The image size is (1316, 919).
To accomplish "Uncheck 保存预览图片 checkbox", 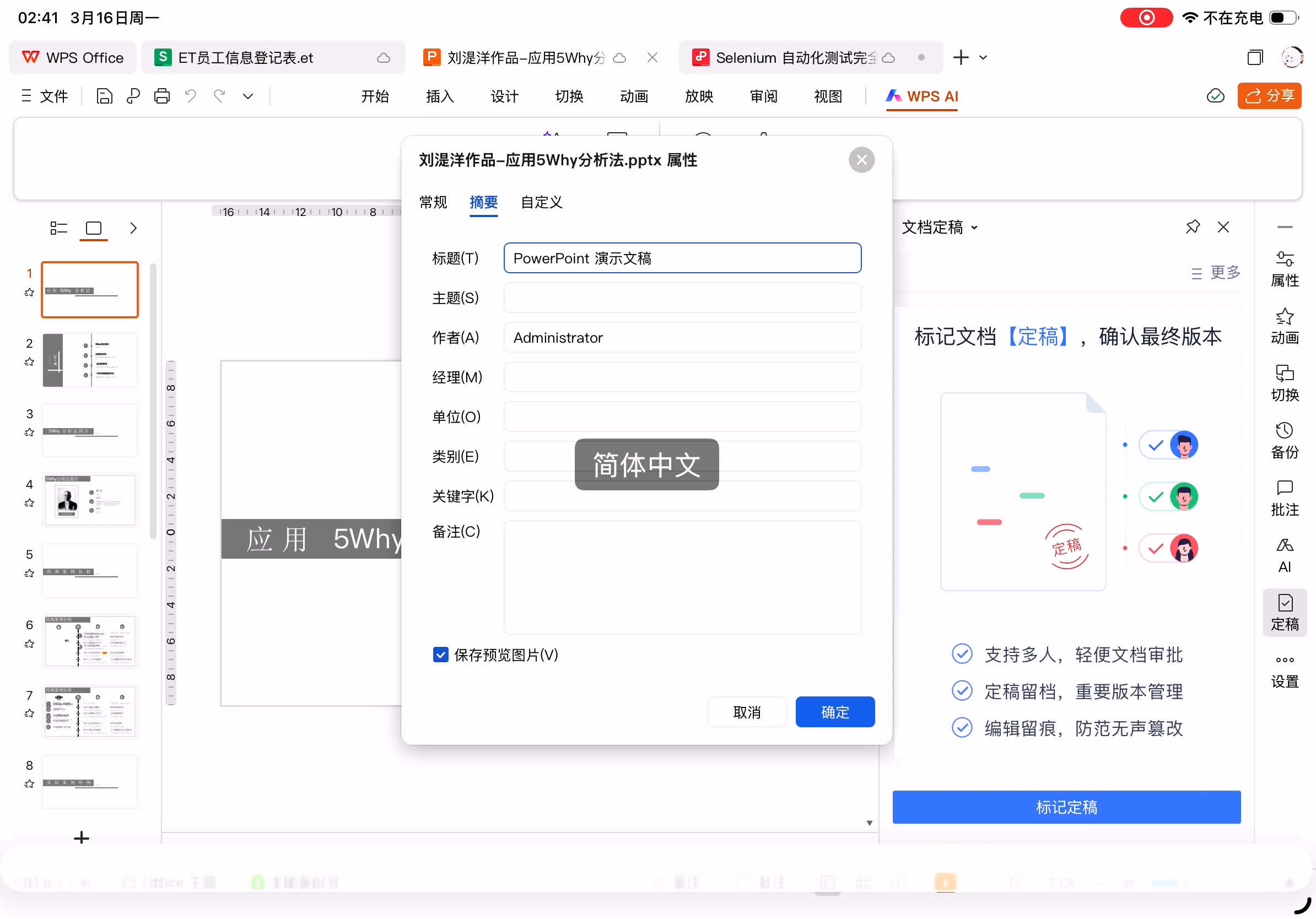I will coord(440,655).
